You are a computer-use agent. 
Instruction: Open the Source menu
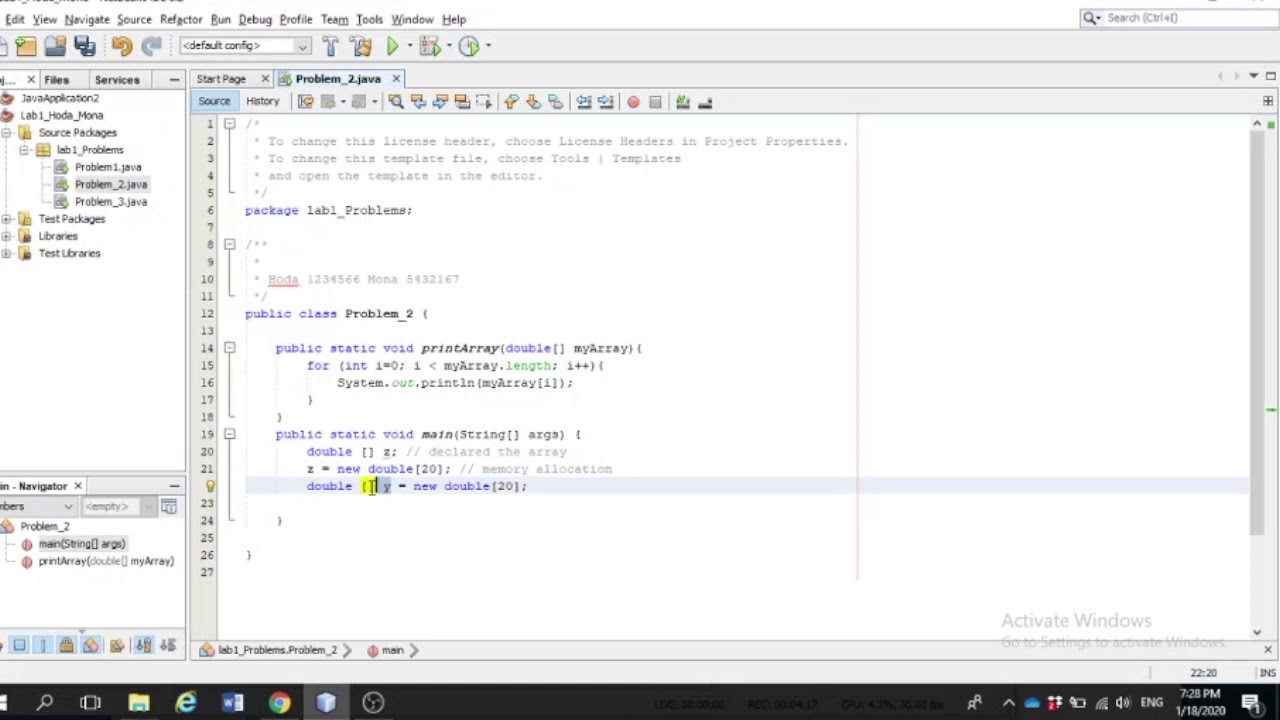click(x=134, y=19)
